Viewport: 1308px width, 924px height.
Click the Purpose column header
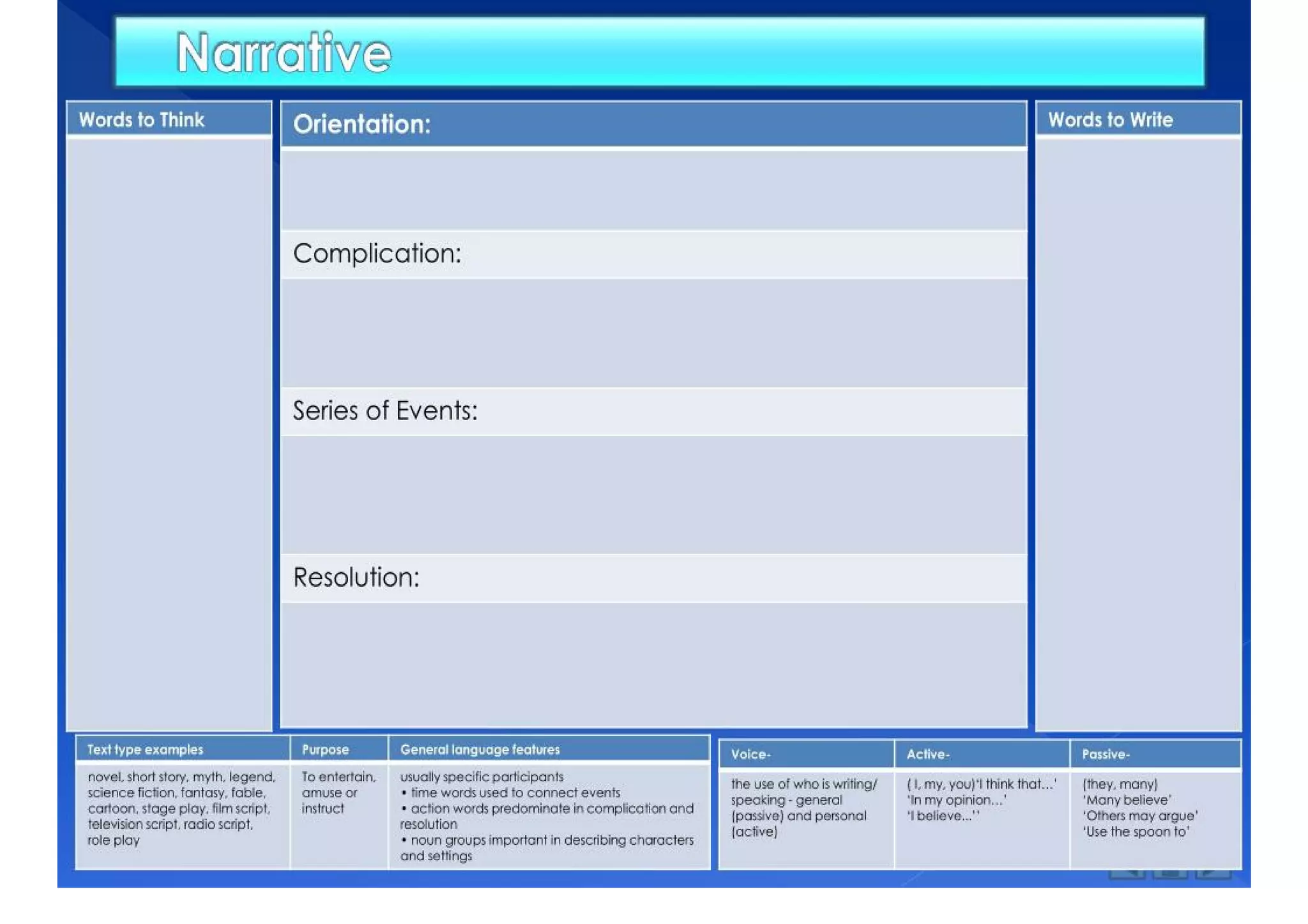pyautogui.click(x=339, y=749)
